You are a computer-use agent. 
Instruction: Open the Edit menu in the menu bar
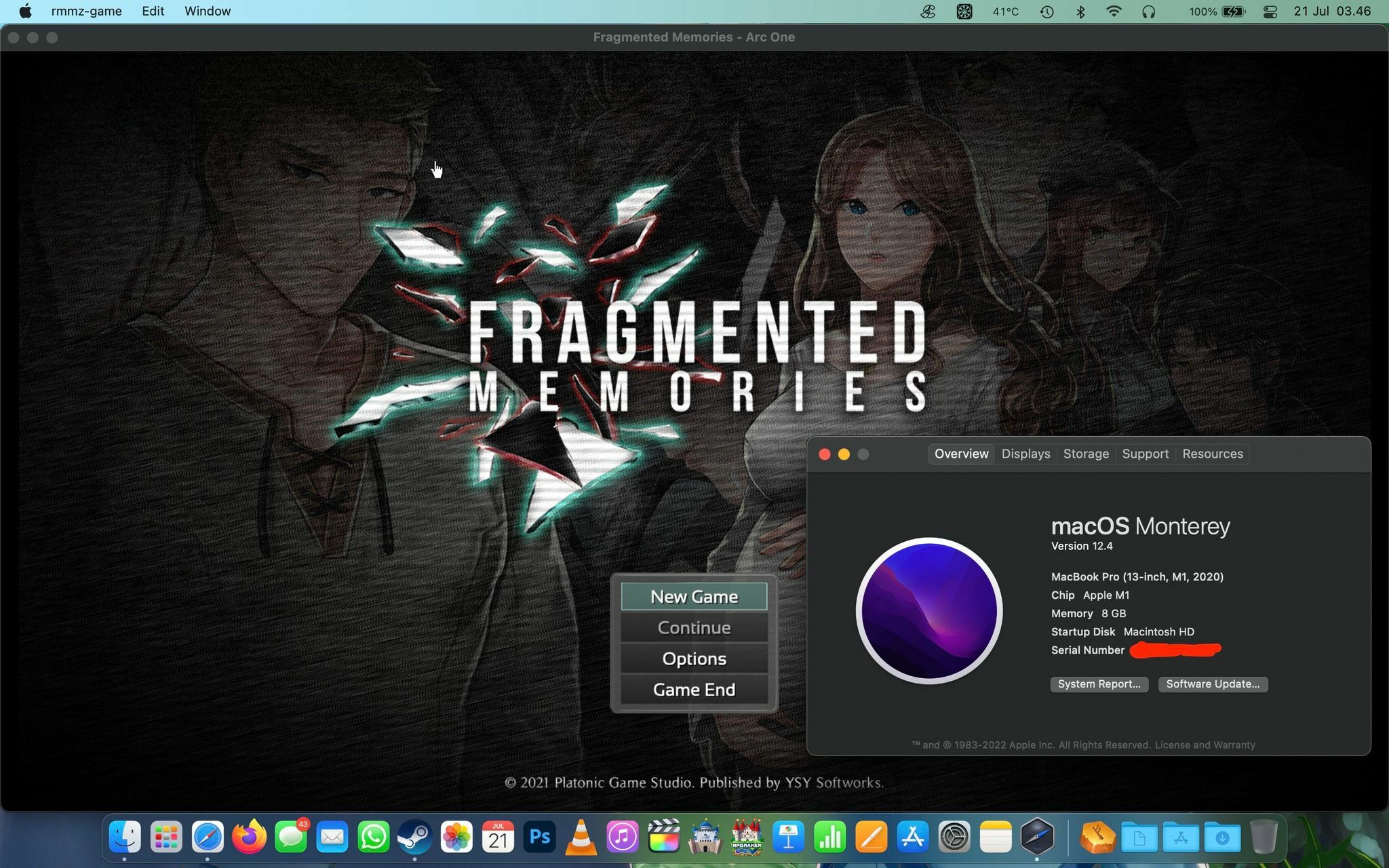[153, 11]
